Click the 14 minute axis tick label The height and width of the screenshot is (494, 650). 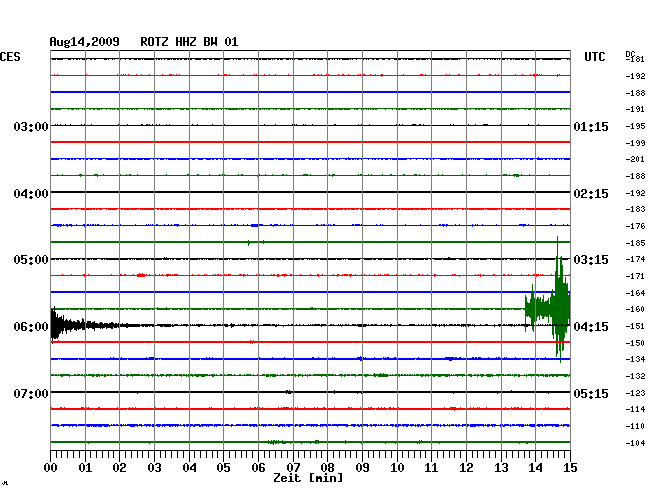[x=536, y=467]
